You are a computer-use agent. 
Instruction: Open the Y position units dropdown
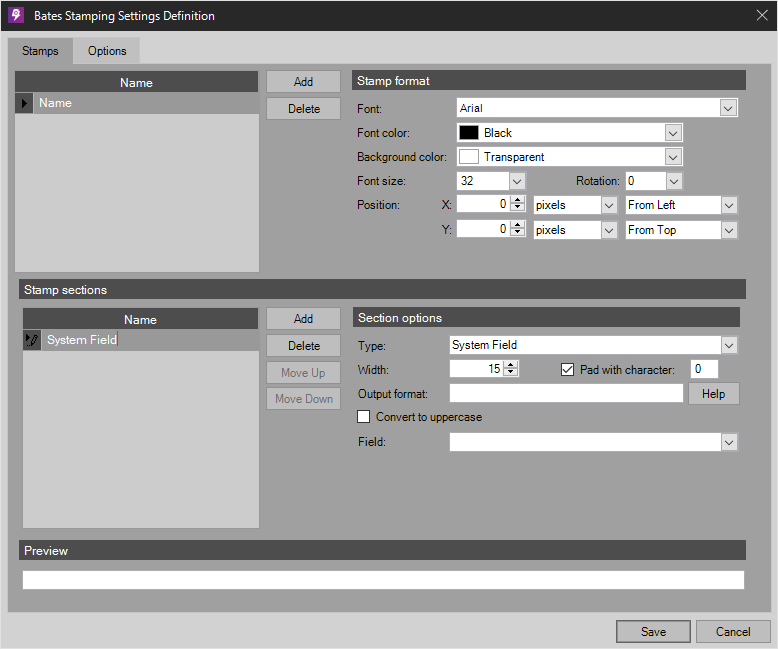609,230
